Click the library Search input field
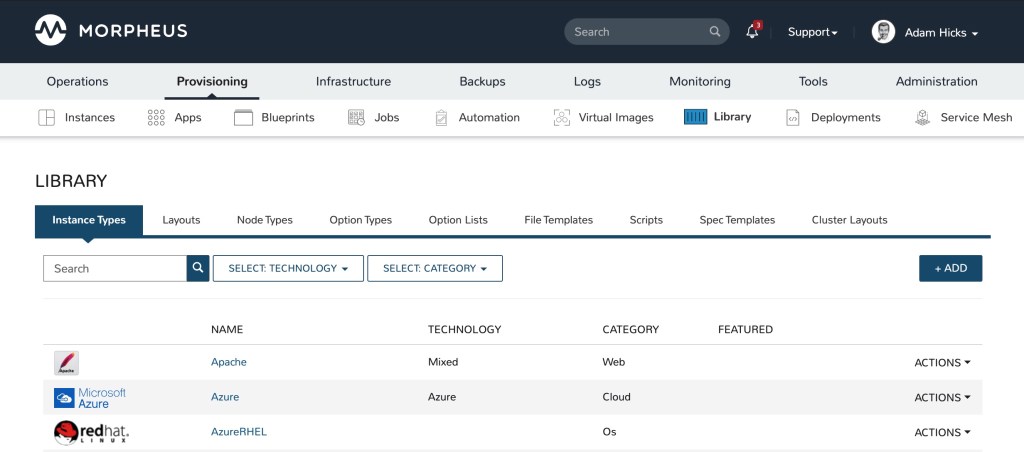Viewport: 1024px width, 452px height. (x=114, y=268)
